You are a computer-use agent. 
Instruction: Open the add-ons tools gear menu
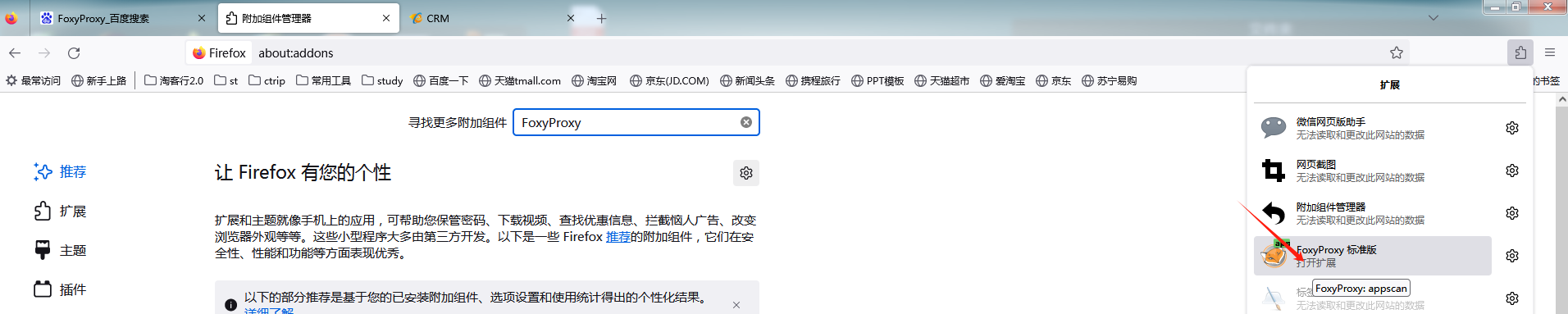tap(746, 173)
